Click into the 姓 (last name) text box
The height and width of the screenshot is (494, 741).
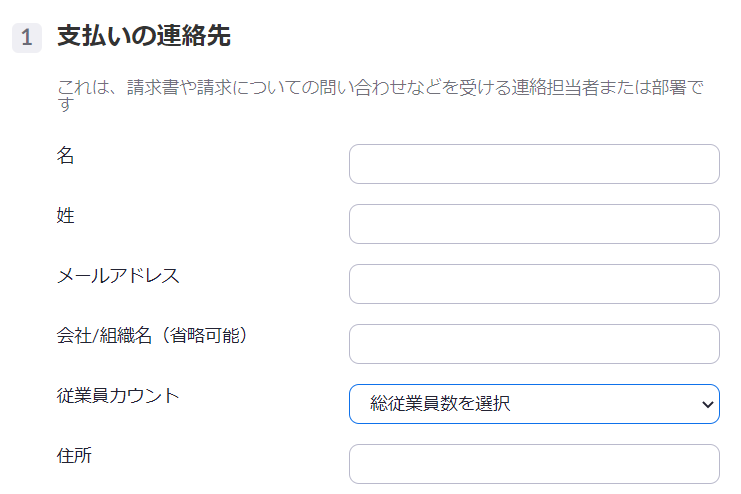coord(533,224)
